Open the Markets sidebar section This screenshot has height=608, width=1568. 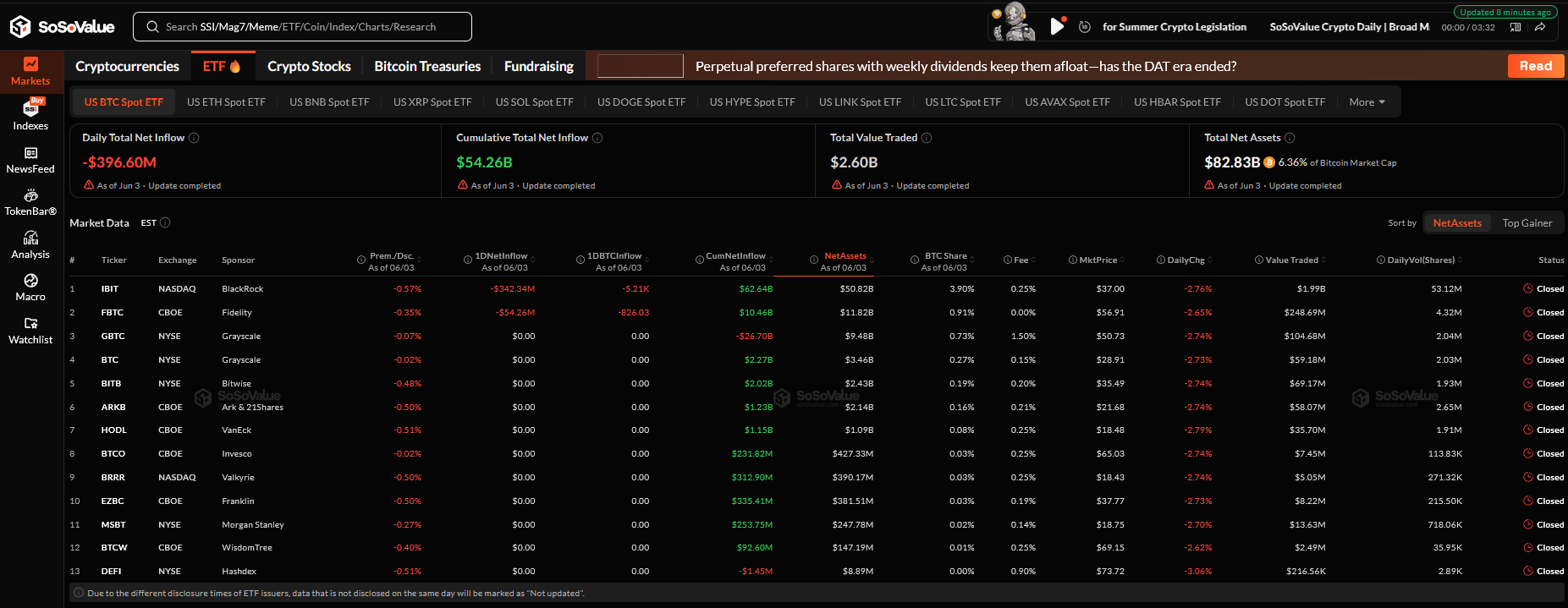(x=30, y=72)
